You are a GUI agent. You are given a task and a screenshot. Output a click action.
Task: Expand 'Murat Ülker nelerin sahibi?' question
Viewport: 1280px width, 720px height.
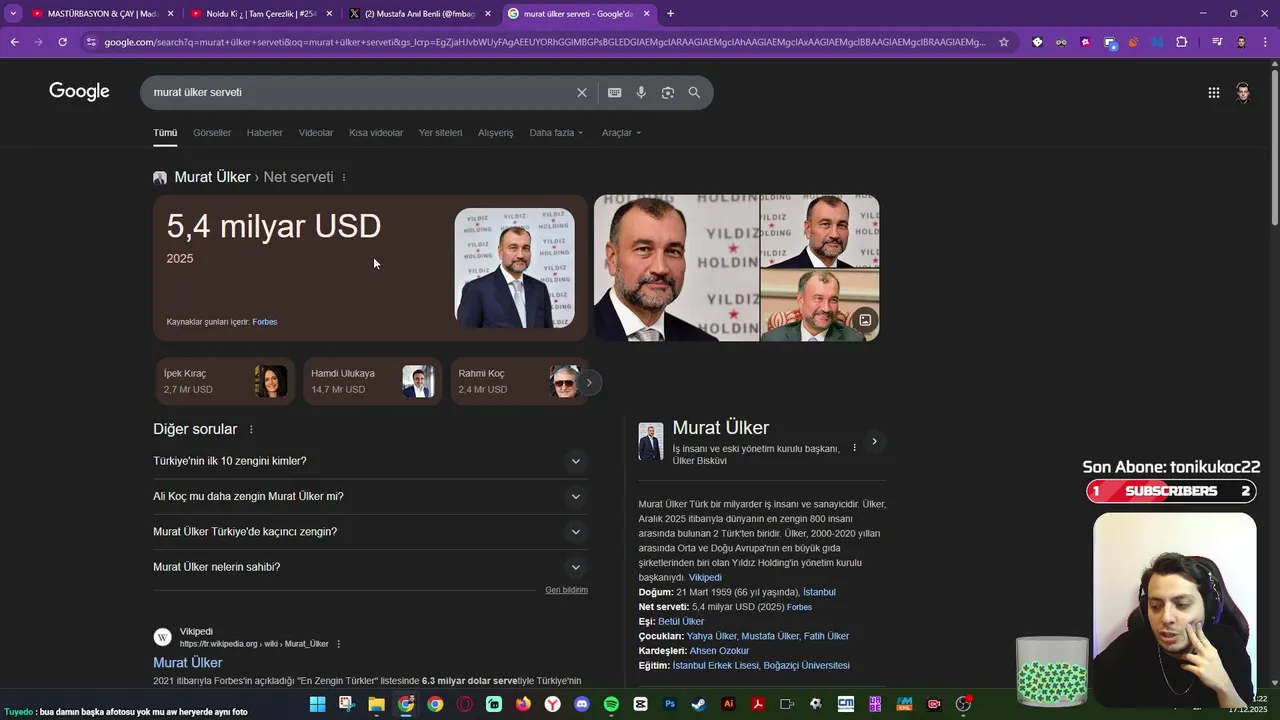(370, 567)
